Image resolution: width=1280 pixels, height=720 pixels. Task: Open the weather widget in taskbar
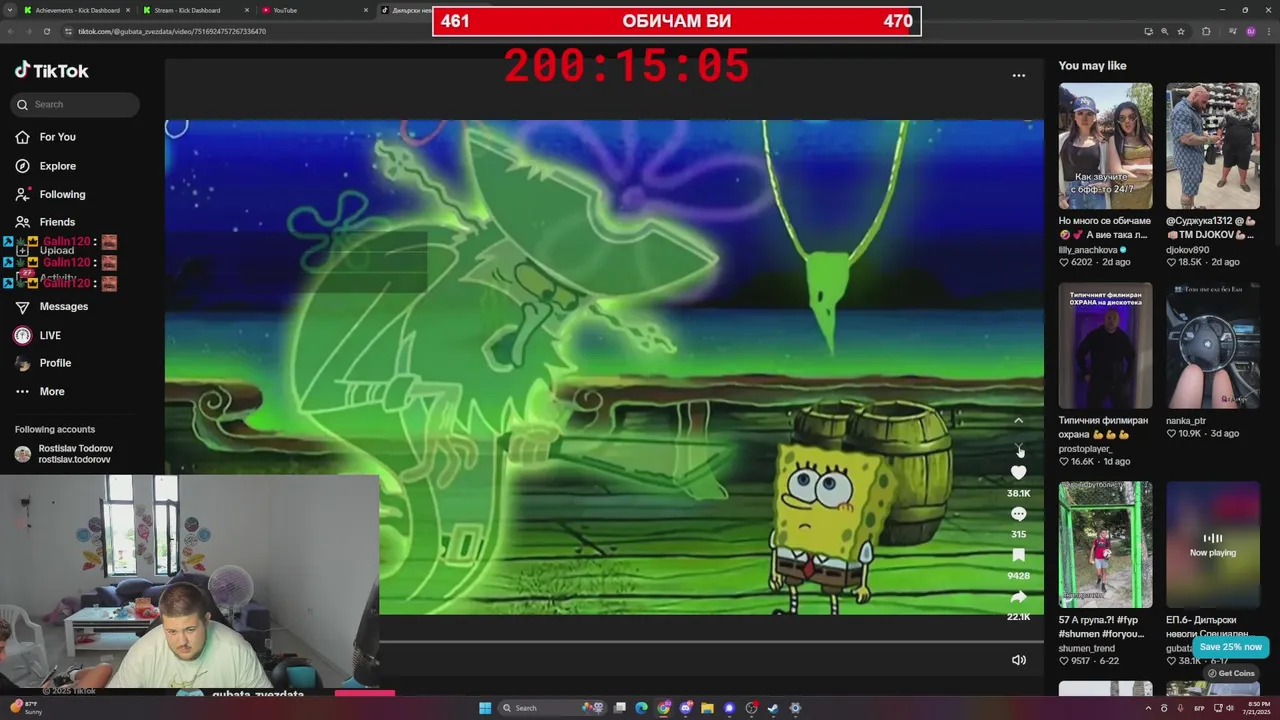pos(26,707)
